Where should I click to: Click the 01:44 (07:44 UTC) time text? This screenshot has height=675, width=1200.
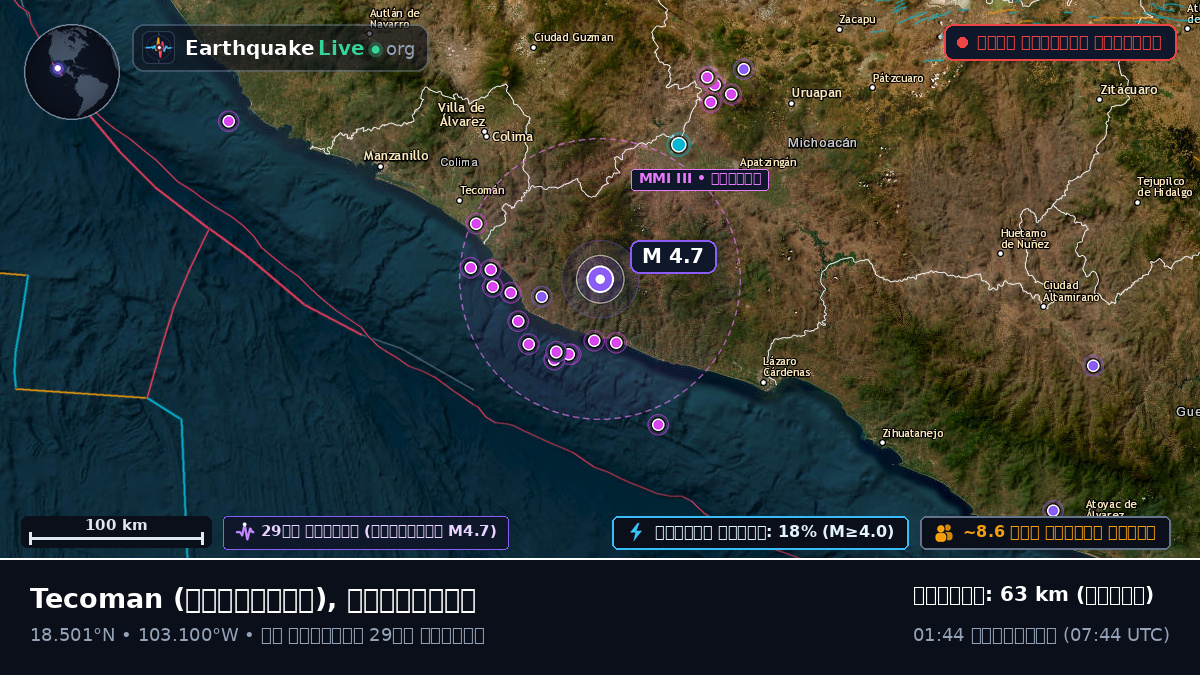coord(1041,635)
